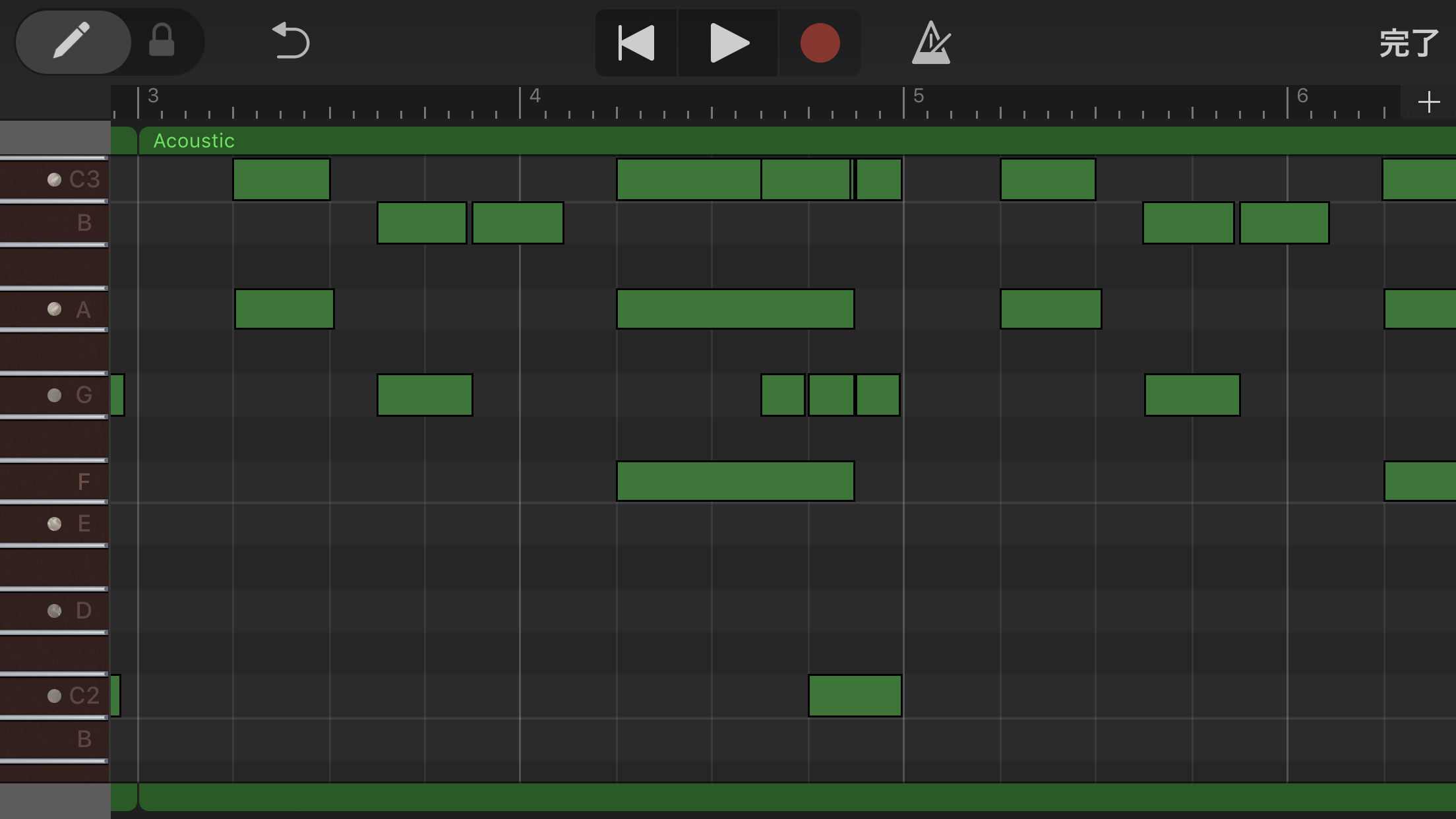This screenshot has width=1456, height=819.
Task: Select the C3 note in bar 5
Action: 1048,179
